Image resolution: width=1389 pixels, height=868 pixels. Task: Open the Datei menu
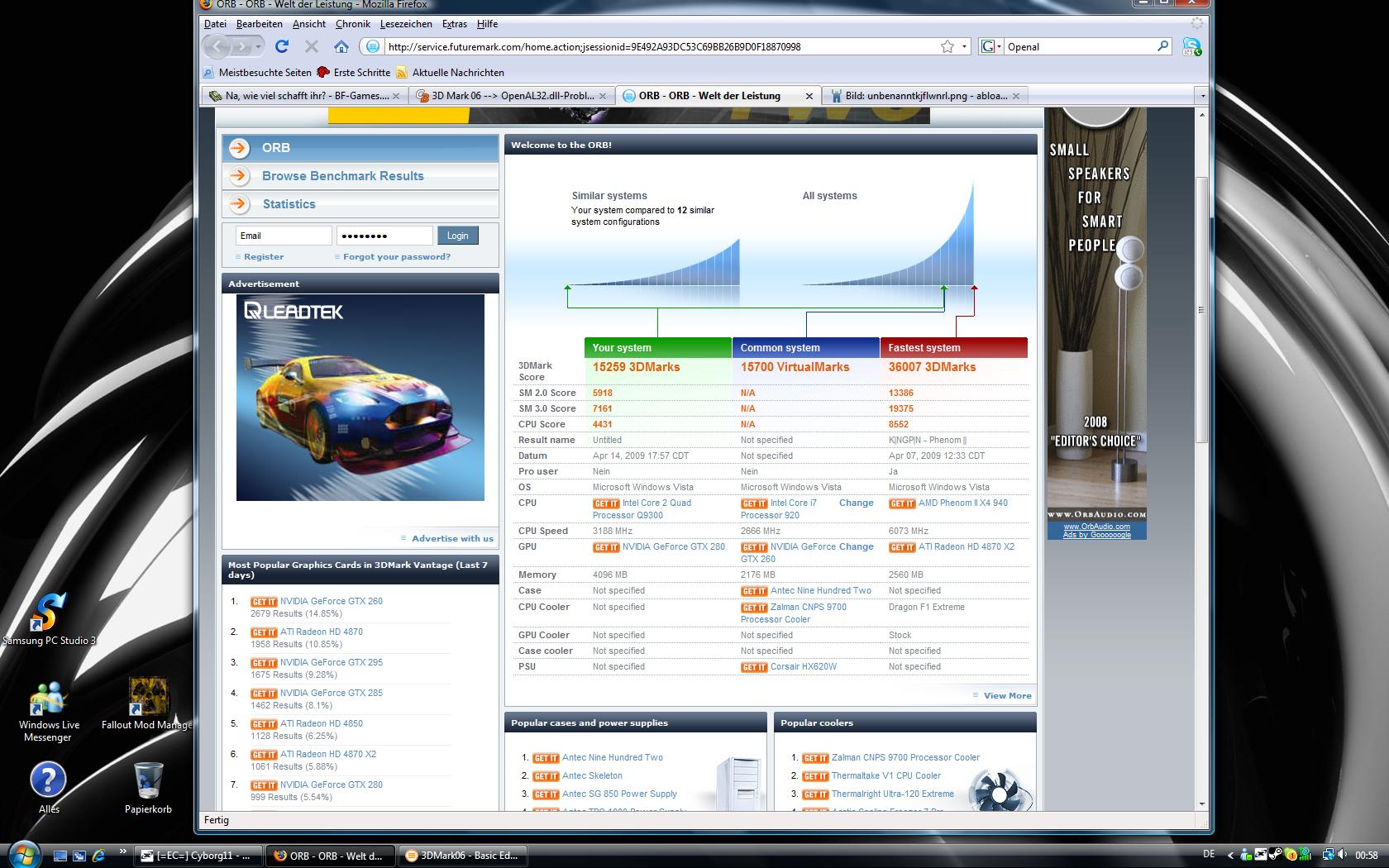pos(215,24)
